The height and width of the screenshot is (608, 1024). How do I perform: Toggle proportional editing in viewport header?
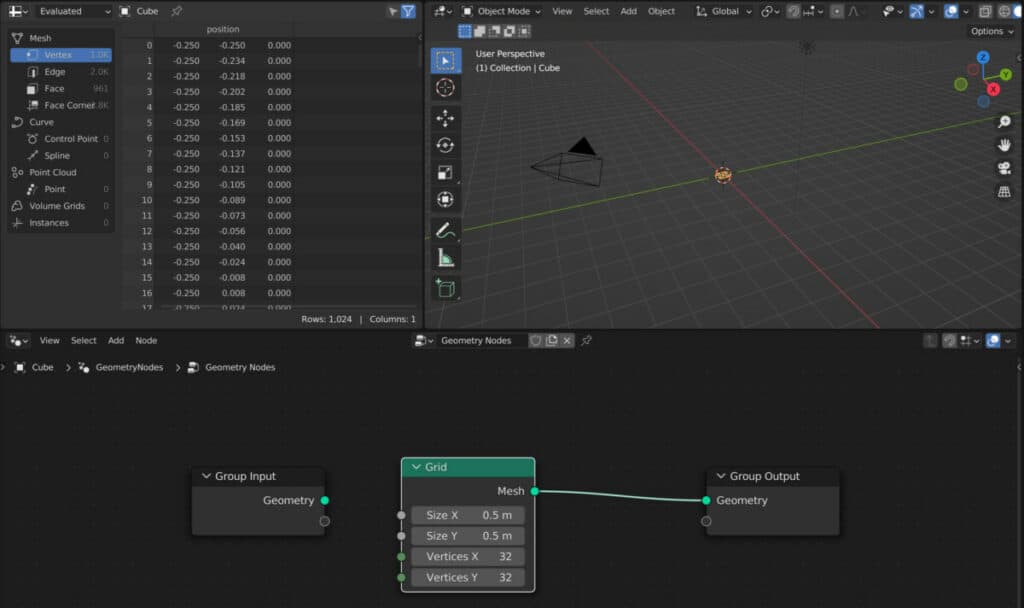837,11
